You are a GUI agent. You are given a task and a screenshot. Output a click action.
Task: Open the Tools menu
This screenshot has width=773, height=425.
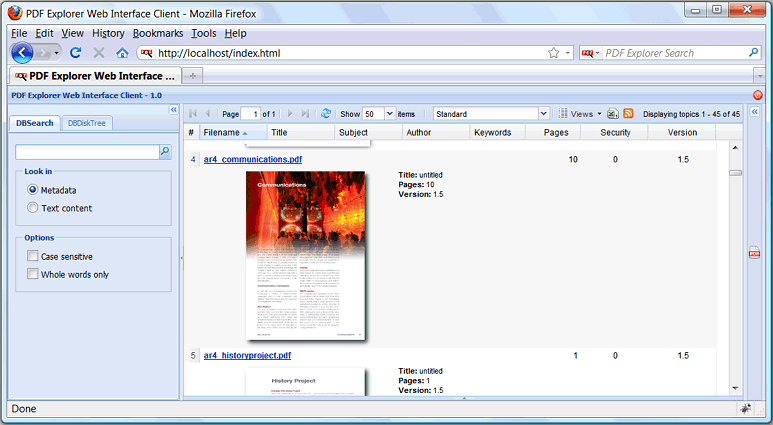point(204,33)
